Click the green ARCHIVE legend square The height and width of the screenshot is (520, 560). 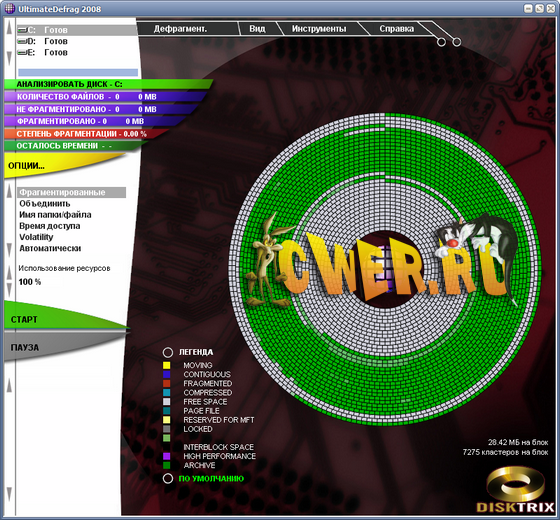[x=166, y=465]
